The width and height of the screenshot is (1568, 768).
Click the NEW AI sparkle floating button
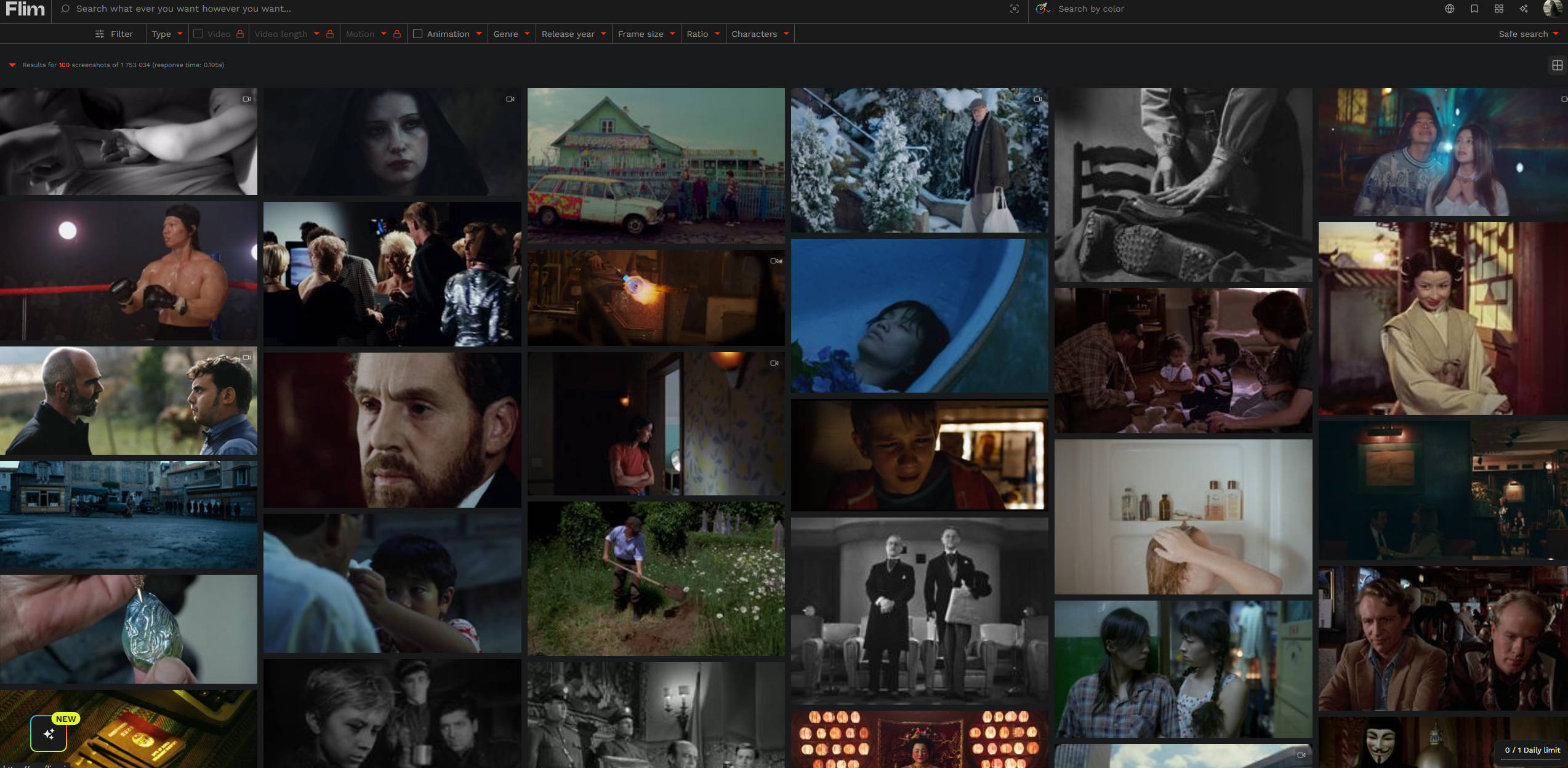click(x=49, y=734)
